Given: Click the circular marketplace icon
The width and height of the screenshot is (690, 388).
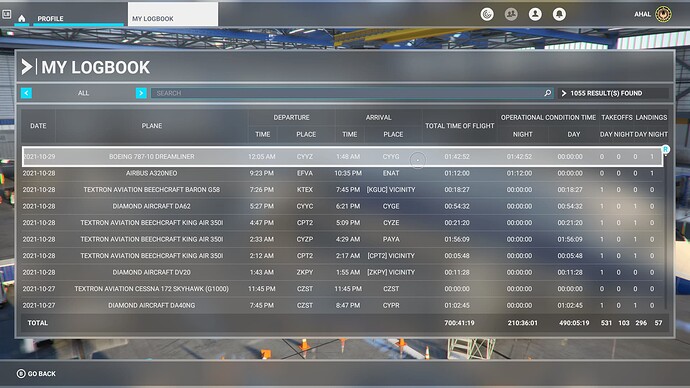Looking at the screenshot, I should [x=487, y=15].
